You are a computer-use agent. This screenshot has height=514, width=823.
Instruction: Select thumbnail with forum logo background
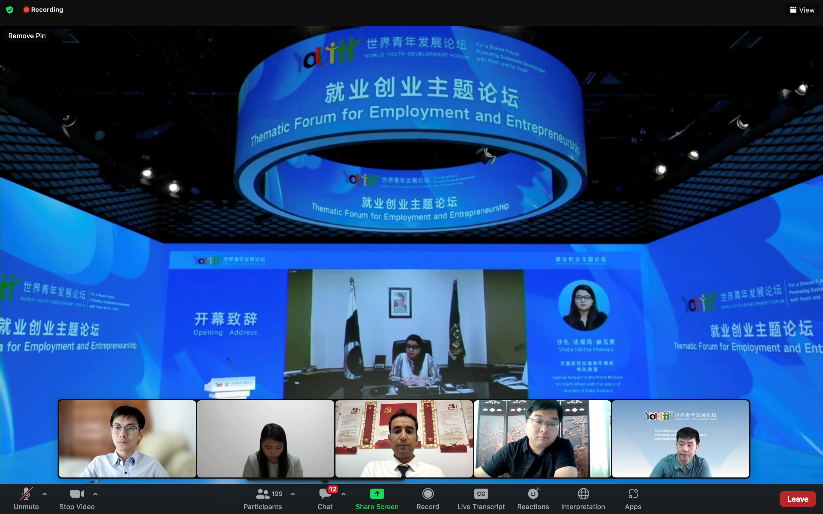click(681, 439)
